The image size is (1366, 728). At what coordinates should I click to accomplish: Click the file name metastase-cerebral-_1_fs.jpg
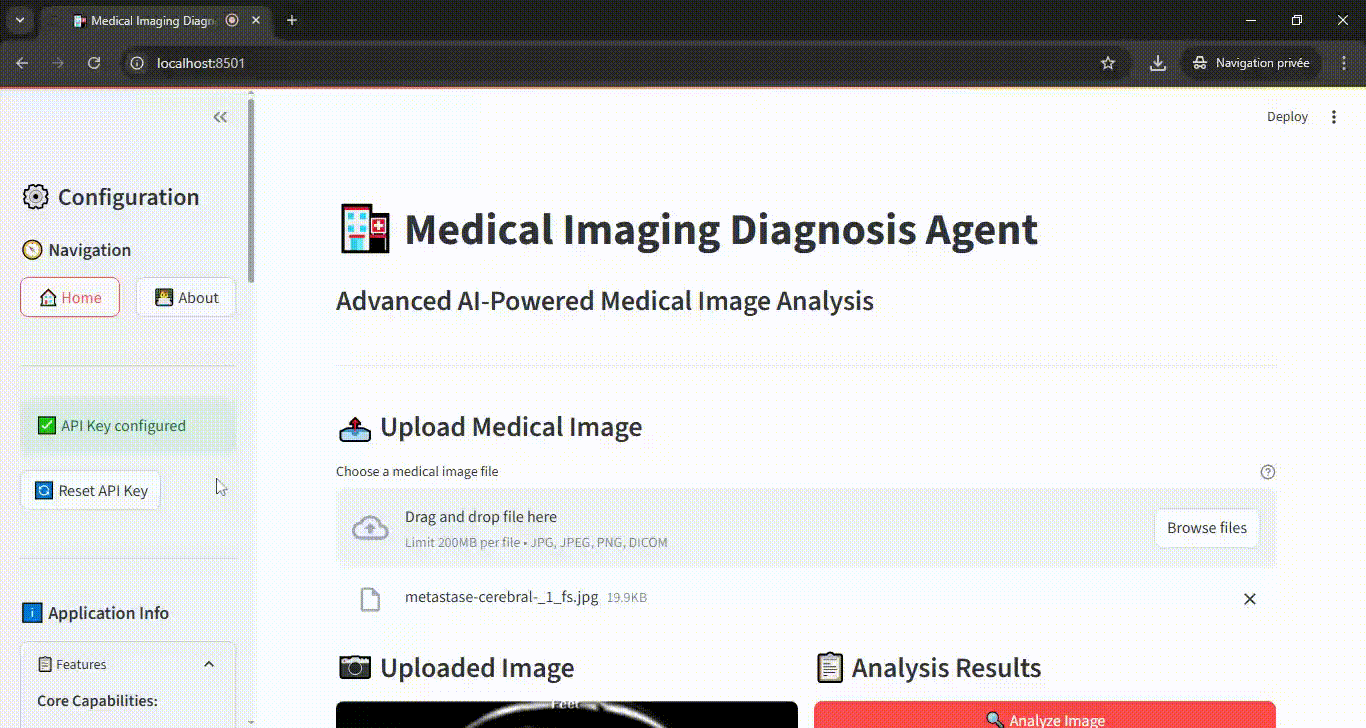click(501, 597)
